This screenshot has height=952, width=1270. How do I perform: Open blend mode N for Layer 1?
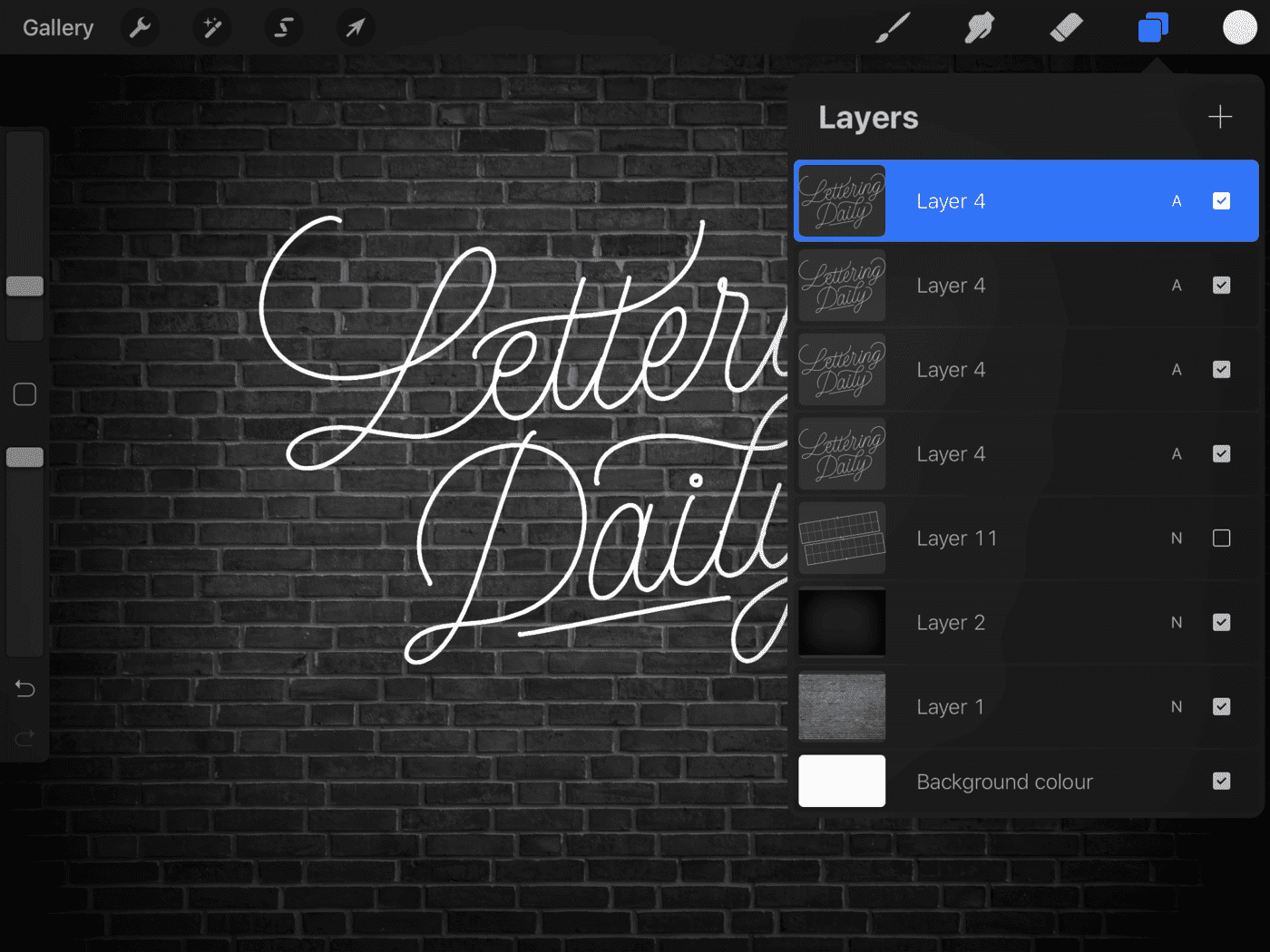(x=1177, y=706)
